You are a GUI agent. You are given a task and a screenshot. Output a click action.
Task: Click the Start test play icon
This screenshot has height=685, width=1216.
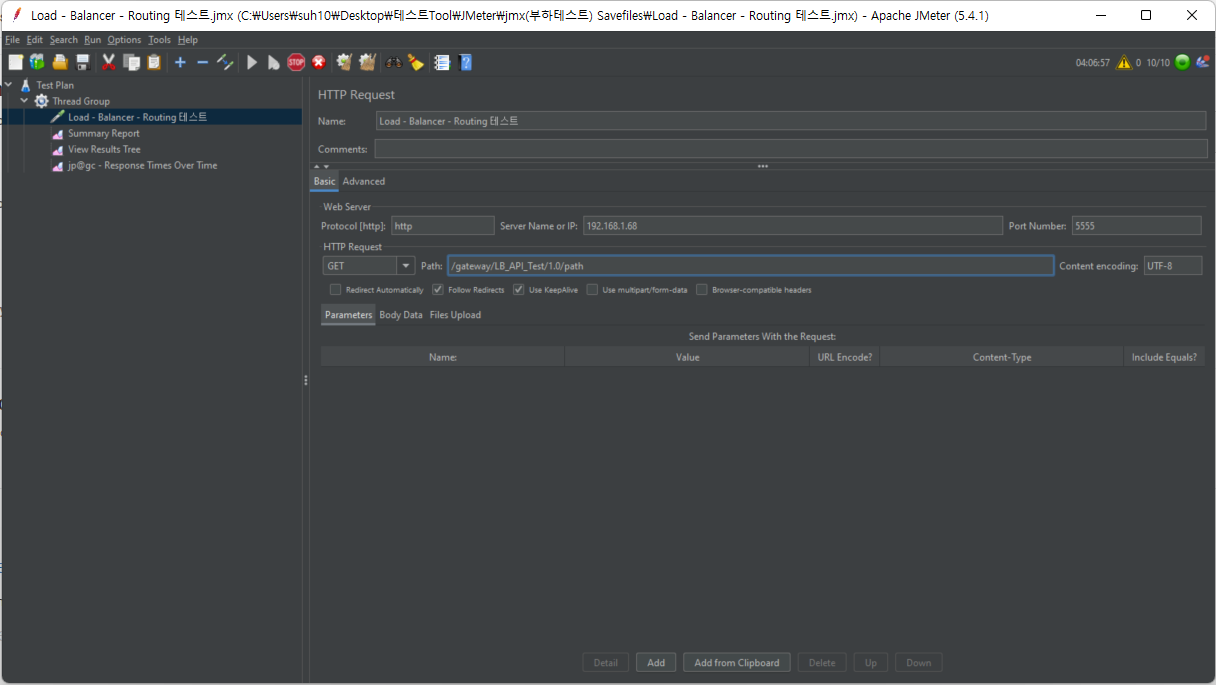point(252,62)
